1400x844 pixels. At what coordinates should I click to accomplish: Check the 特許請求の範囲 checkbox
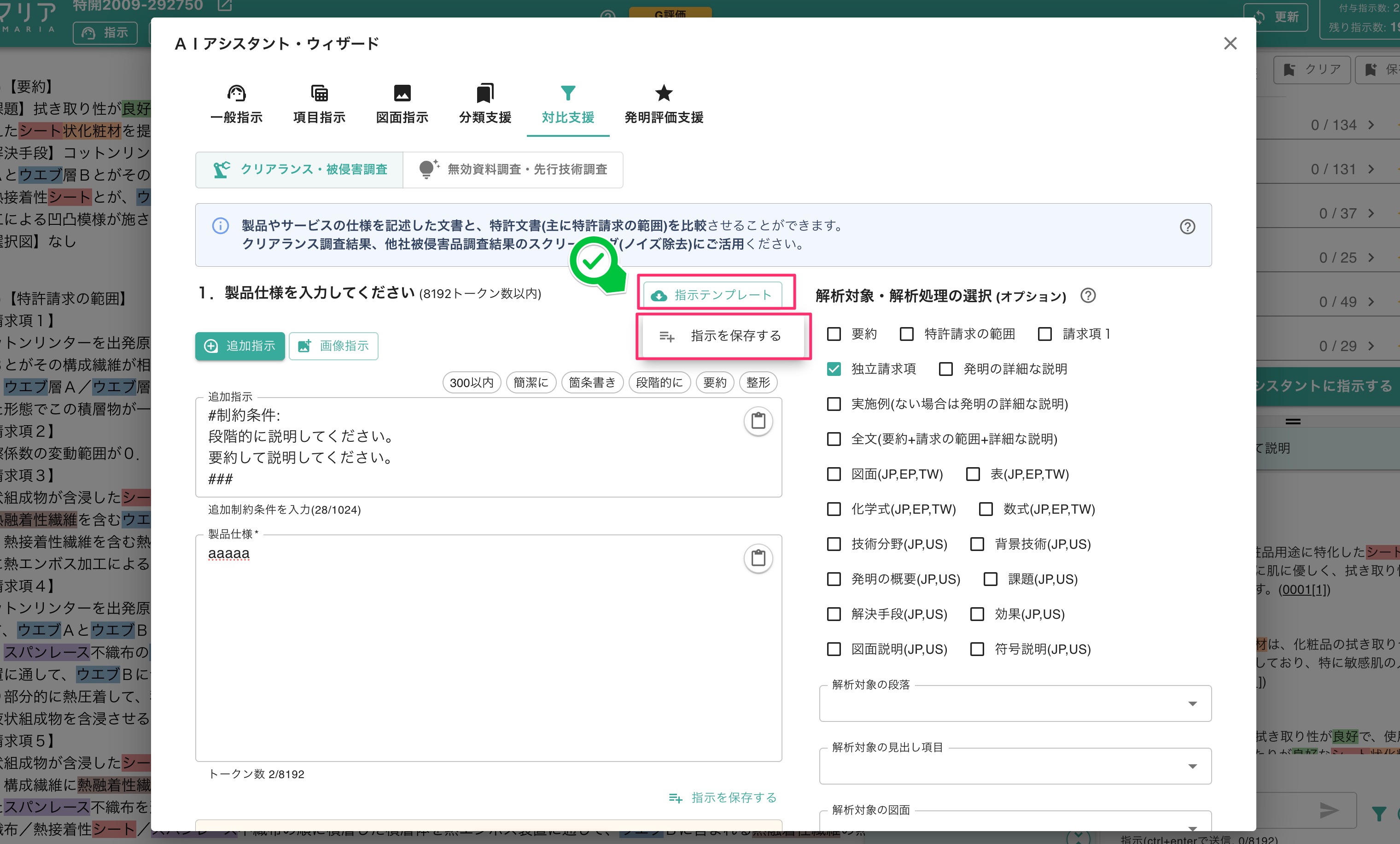[x=906, y=334]
